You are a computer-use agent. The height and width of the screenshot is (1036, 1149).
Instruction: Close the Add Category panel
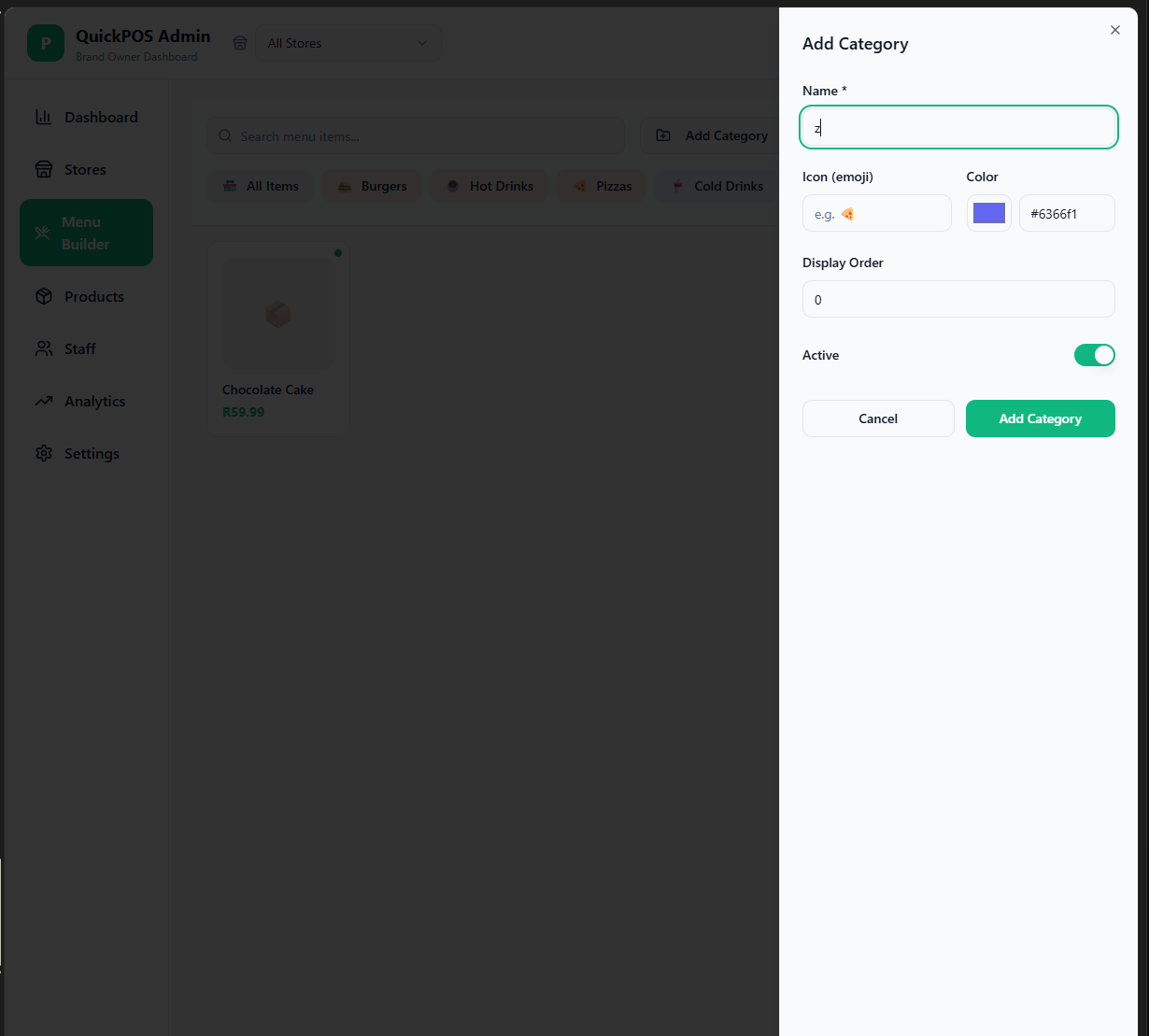click(x=1114, y=30)
